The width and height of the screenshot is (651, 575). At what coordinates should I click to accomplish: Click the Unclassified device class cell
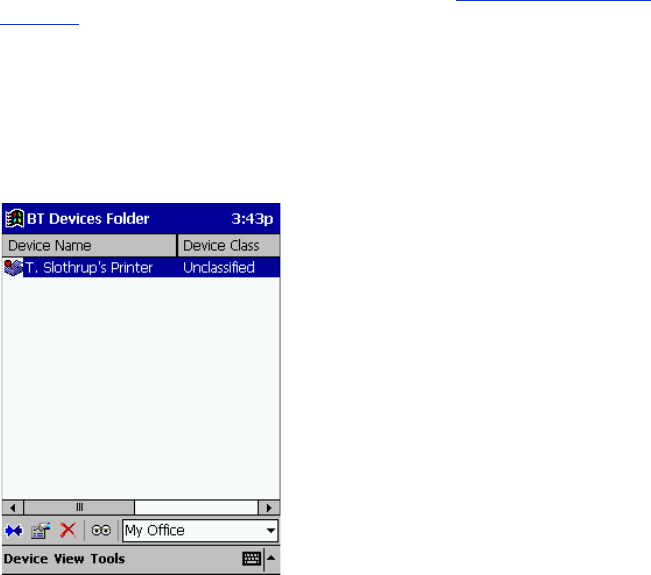219,267
